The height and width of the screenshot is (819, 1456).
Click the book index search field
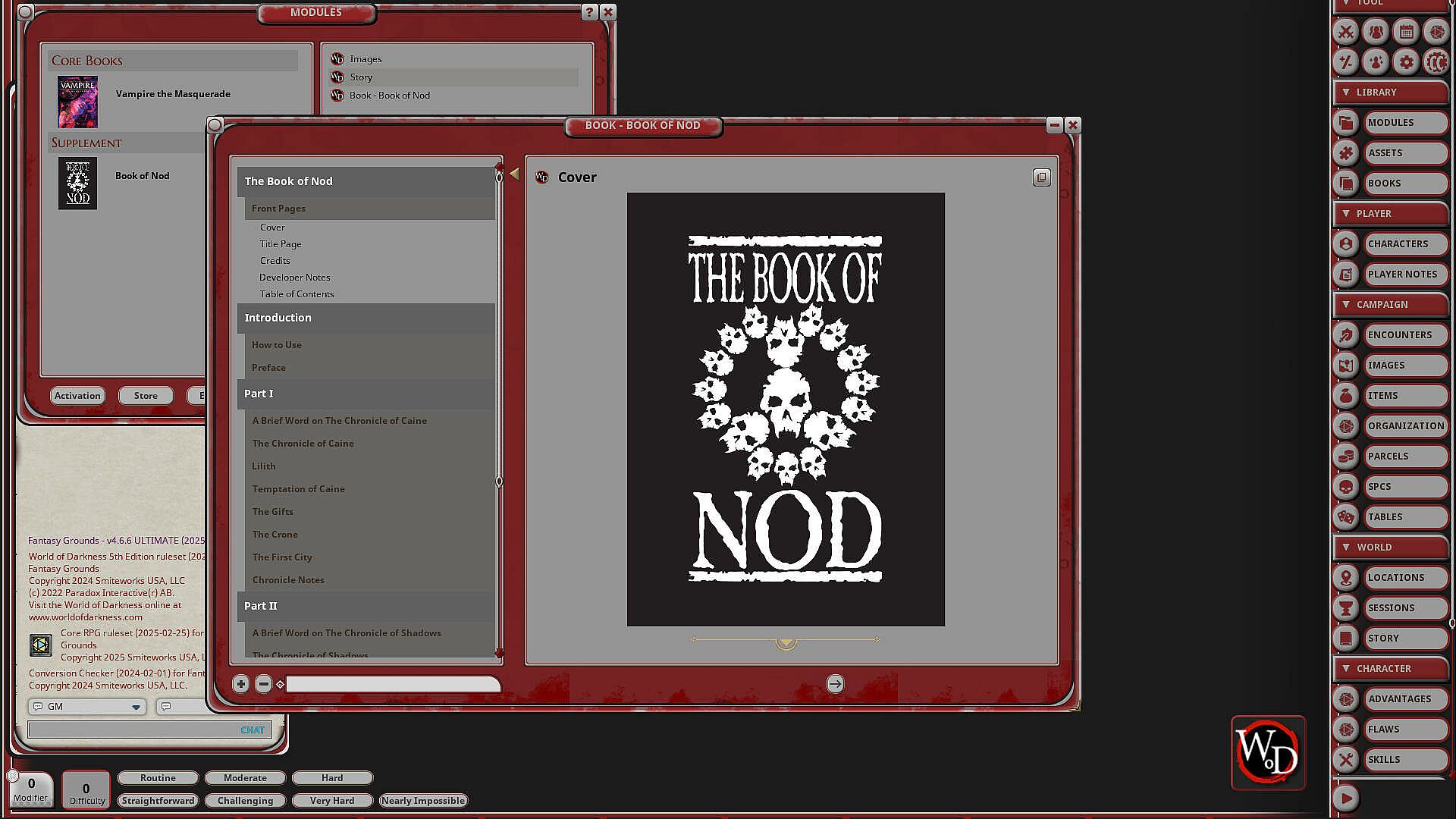[x=392, y=684]
